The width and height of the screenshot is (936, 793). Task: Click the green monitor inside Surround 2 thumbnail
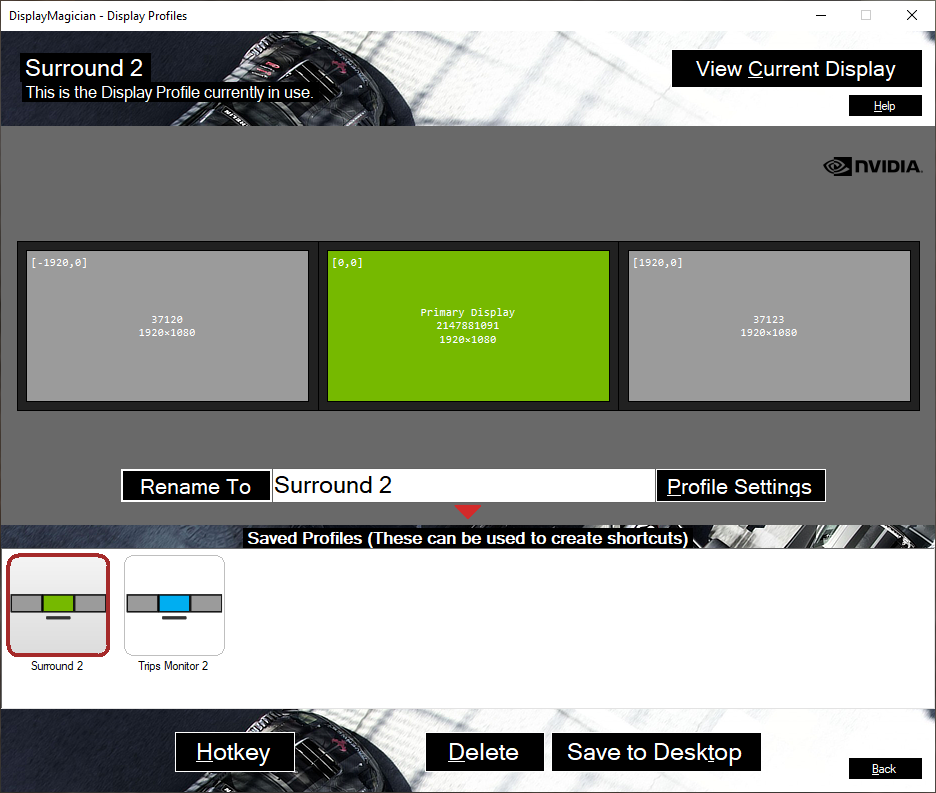tap(57, 603)
